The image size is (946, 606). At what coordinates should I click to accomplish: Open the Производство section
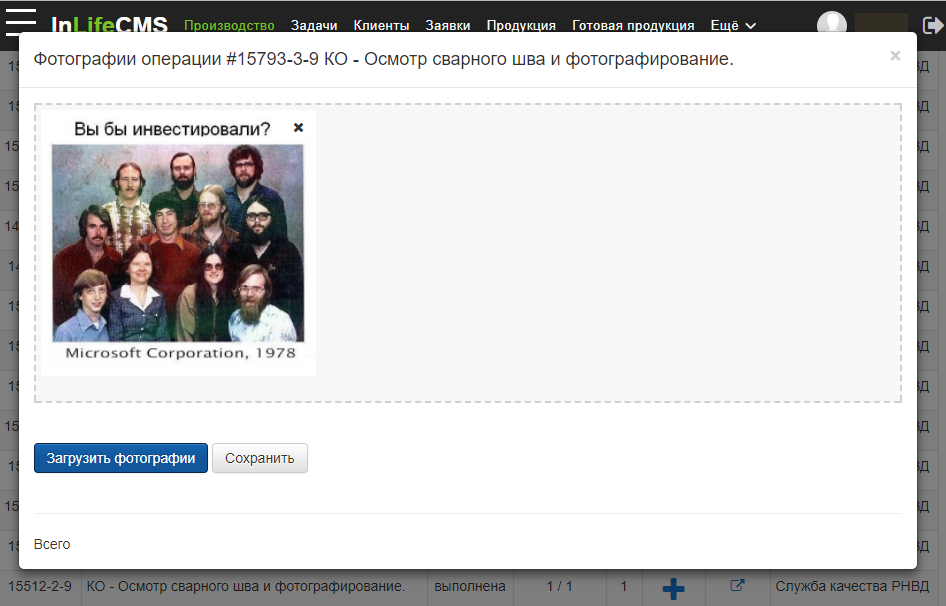[229, 26]
